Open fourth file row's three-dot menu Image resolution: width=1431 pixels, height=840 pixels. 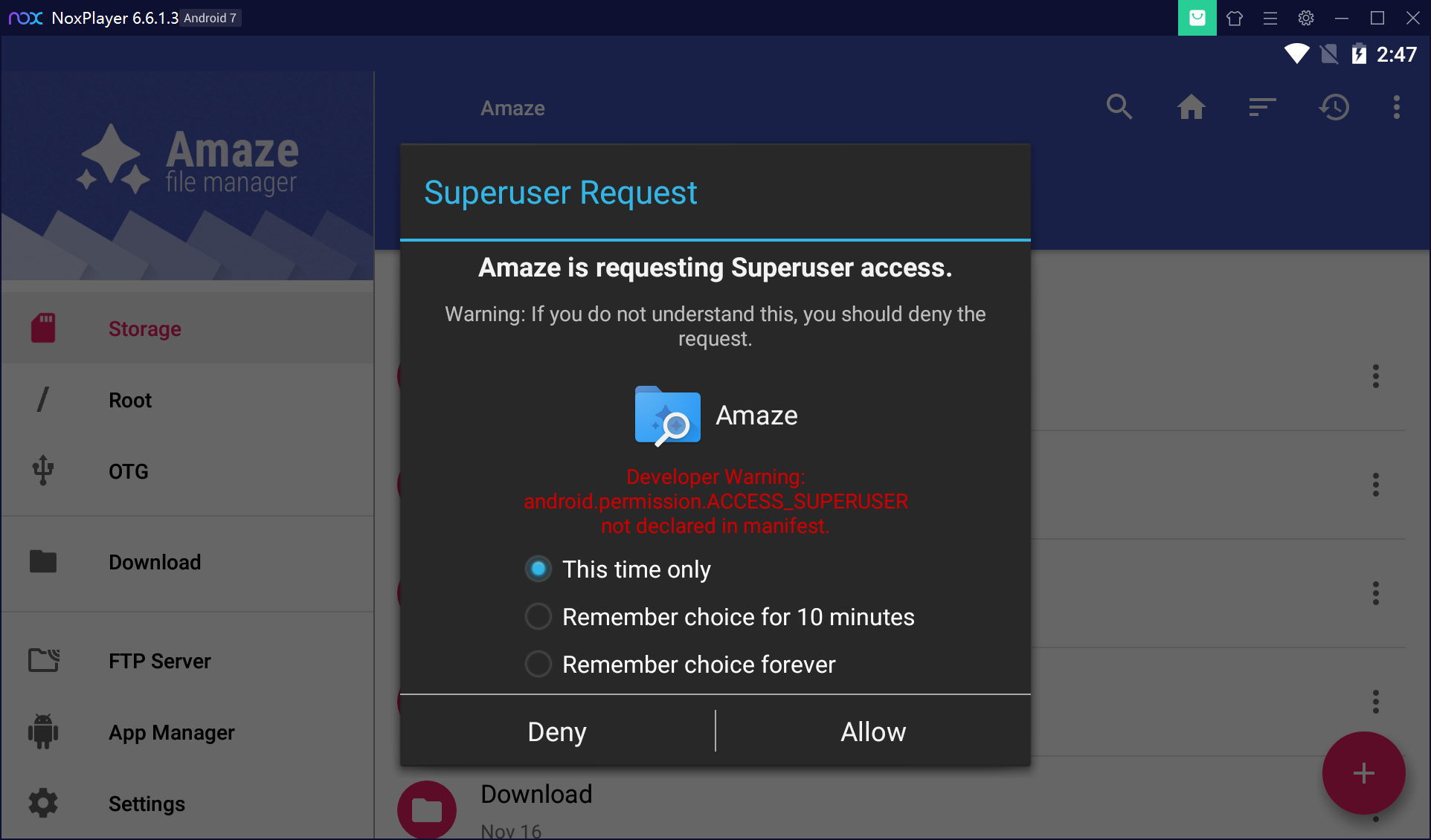1376,702
